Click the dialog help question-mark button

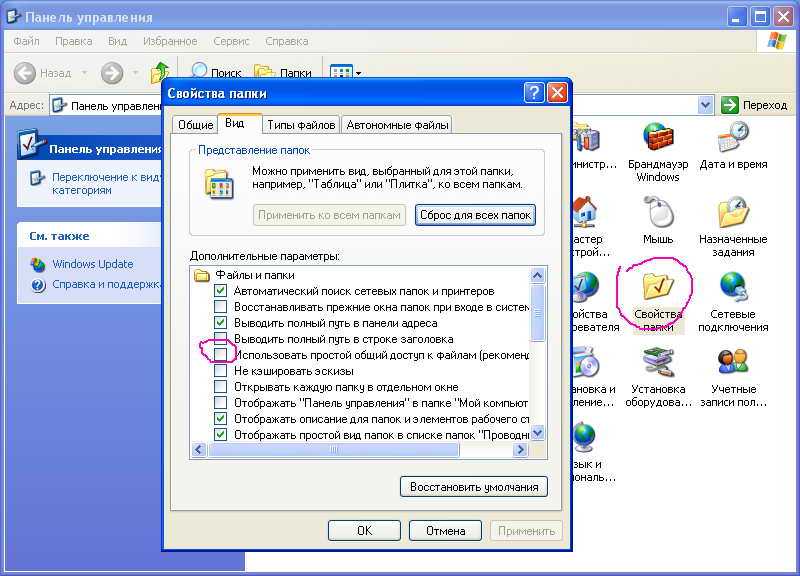point(534,93)
